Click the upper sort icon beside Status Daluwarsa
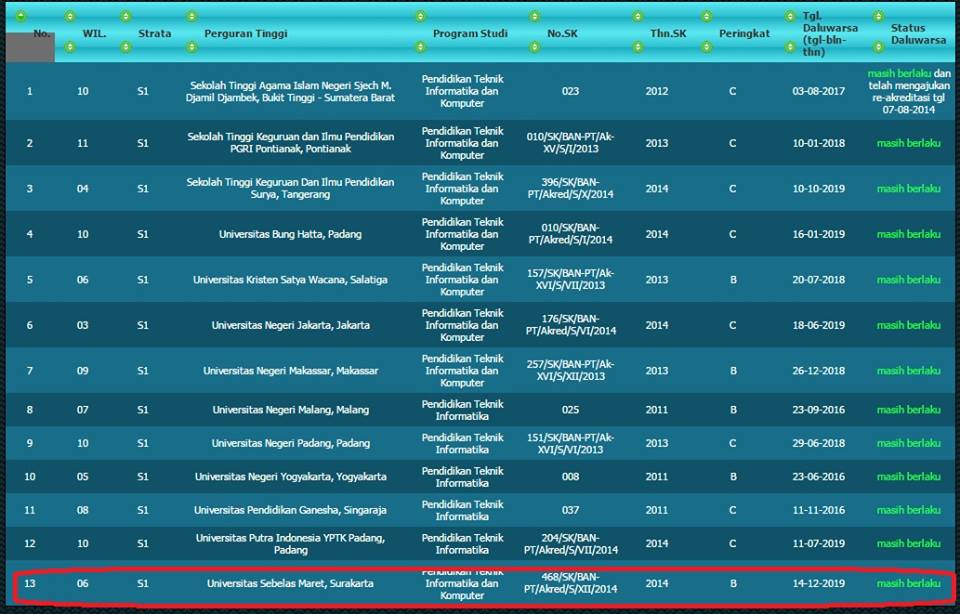Viewport: 960px width, 614px height. click(x=878, y=17)
